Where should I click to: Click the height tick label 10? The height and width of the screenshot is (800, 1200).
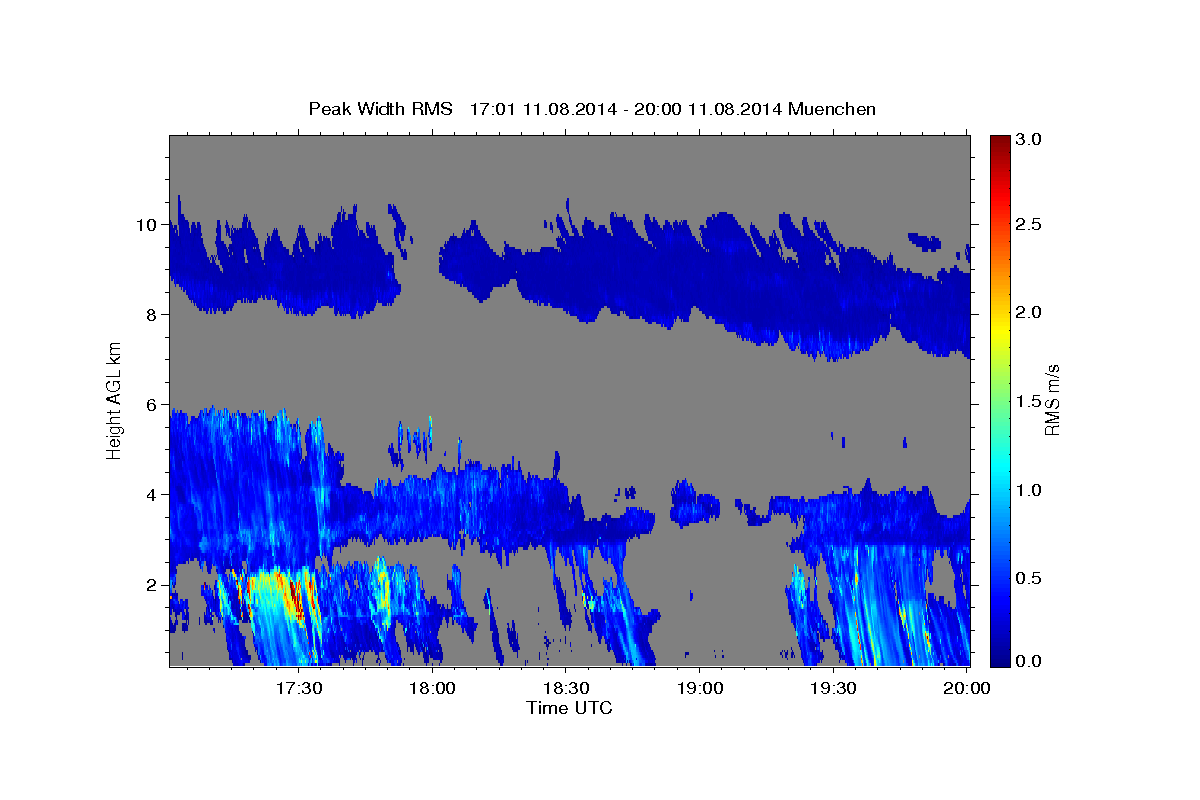tap(147, 224)
